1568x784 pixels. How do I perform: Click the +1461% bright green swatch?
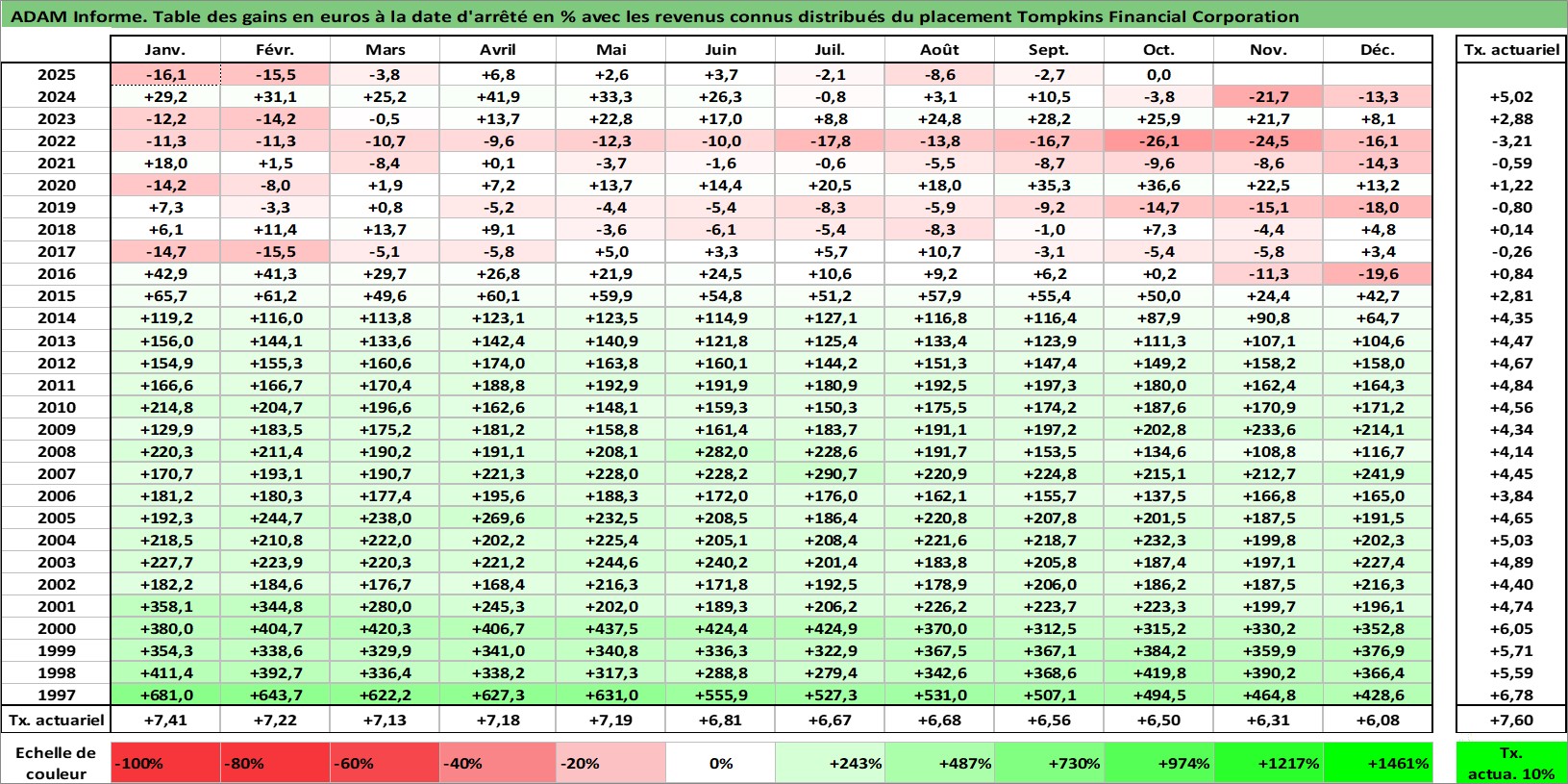(1378, 763)
